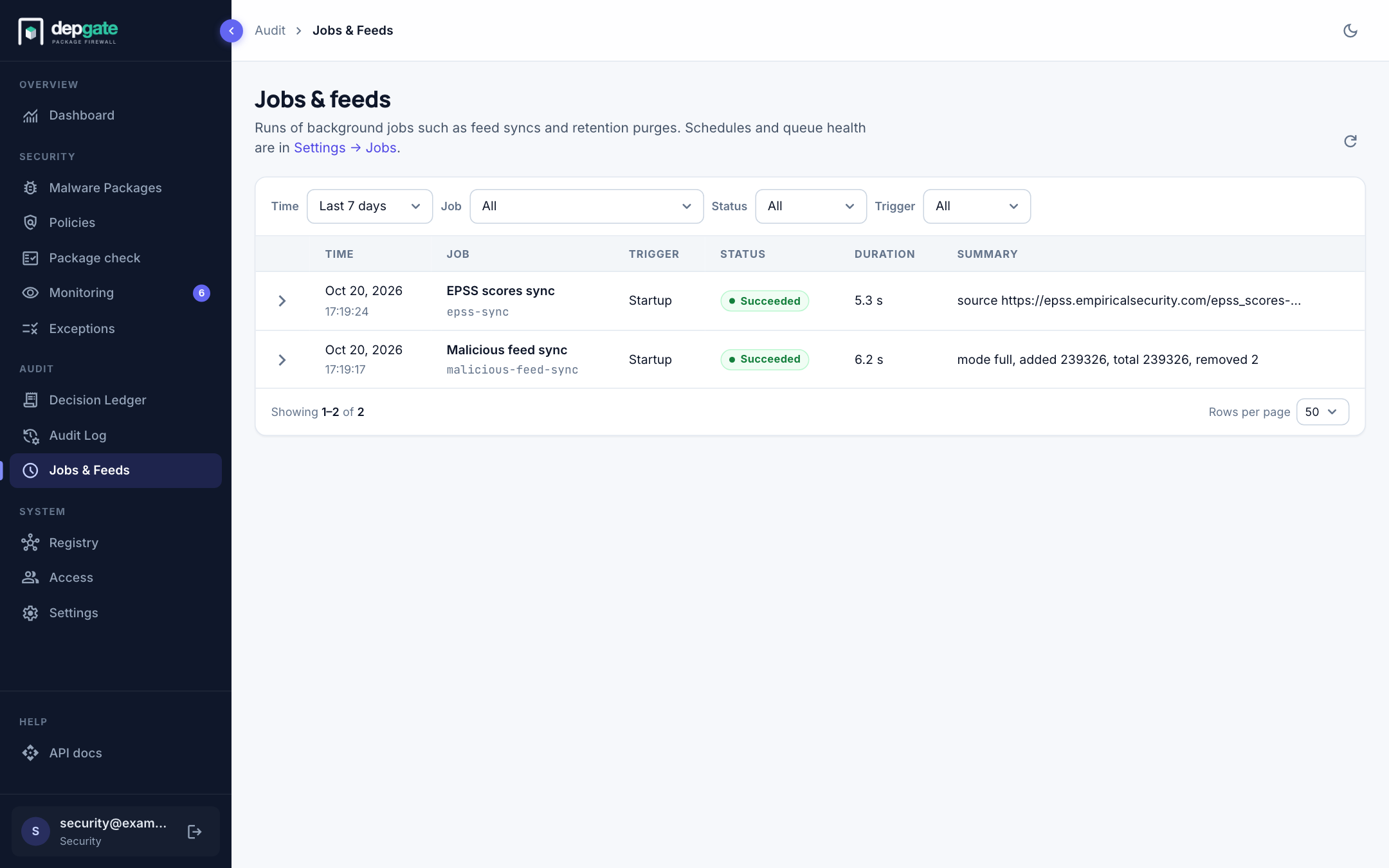Click the depgate logo
Image resolution: width=1389 pixels, height=868 pixels.
[x=68, y=31]
